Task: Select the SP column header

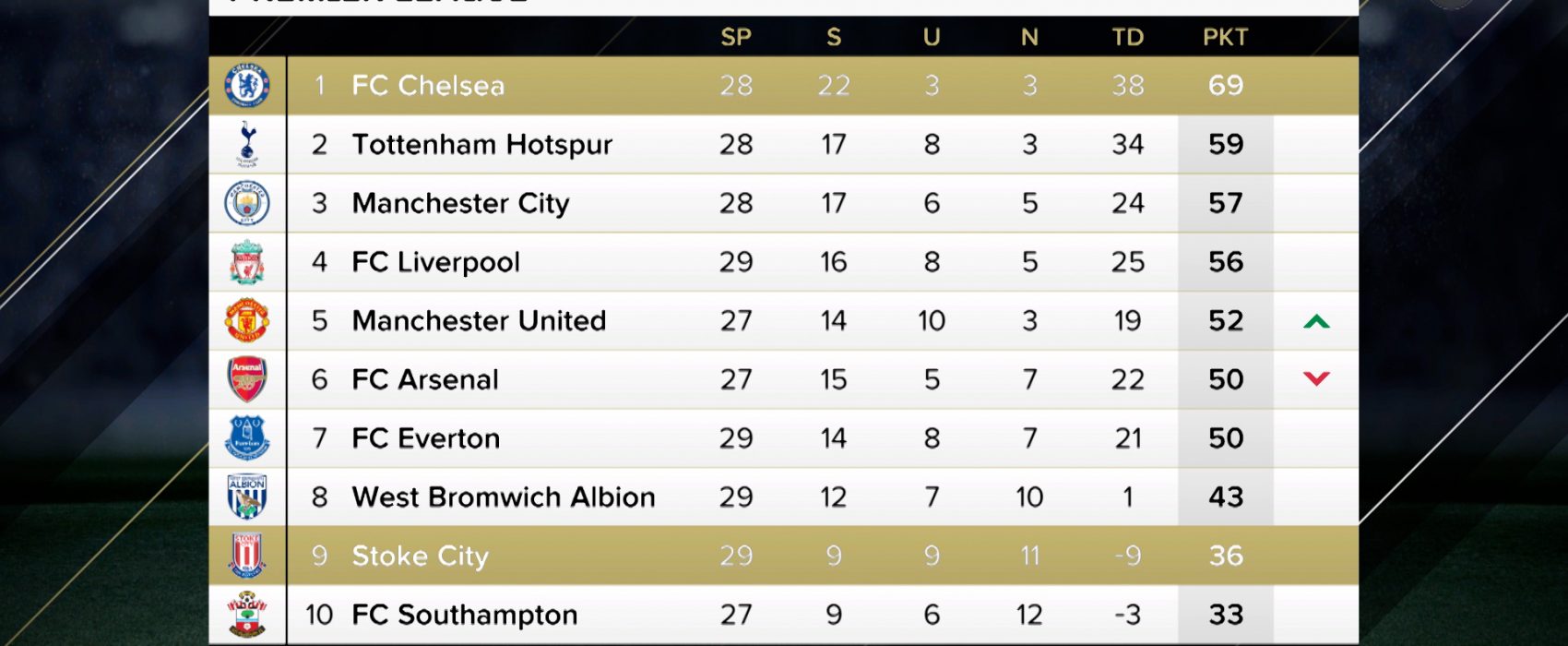Action: [736, 37]
